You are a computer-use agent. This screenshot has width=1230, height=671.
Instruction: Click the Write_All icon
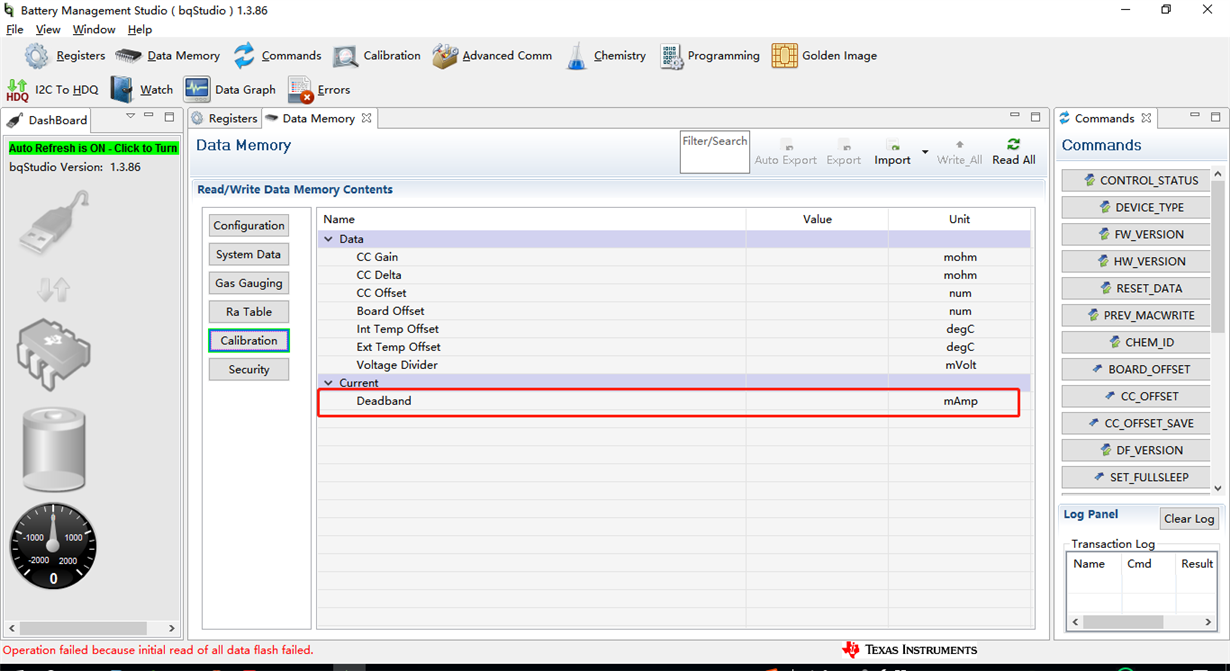960,145
